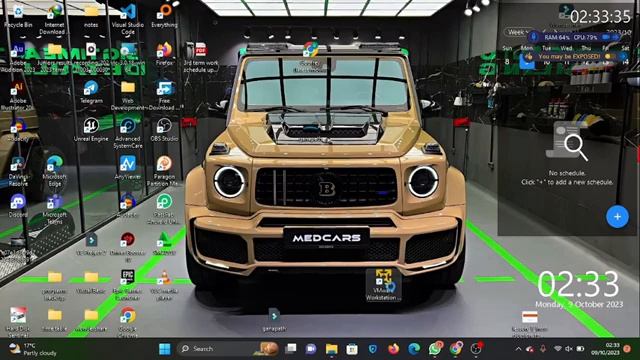Open the weather widget showing 17°C
The image size is (640, 360).
tap(33, 349)
